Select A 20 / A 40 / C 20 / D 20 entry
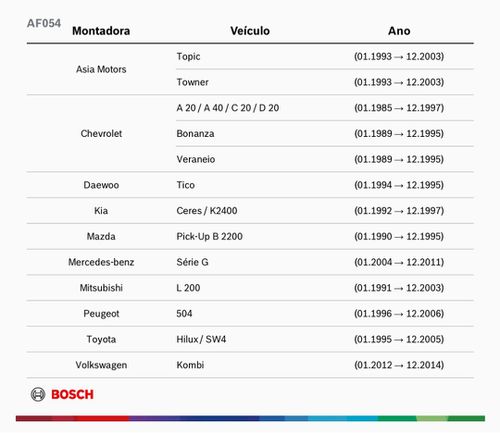The image size is (500, 433). [228, 108]
